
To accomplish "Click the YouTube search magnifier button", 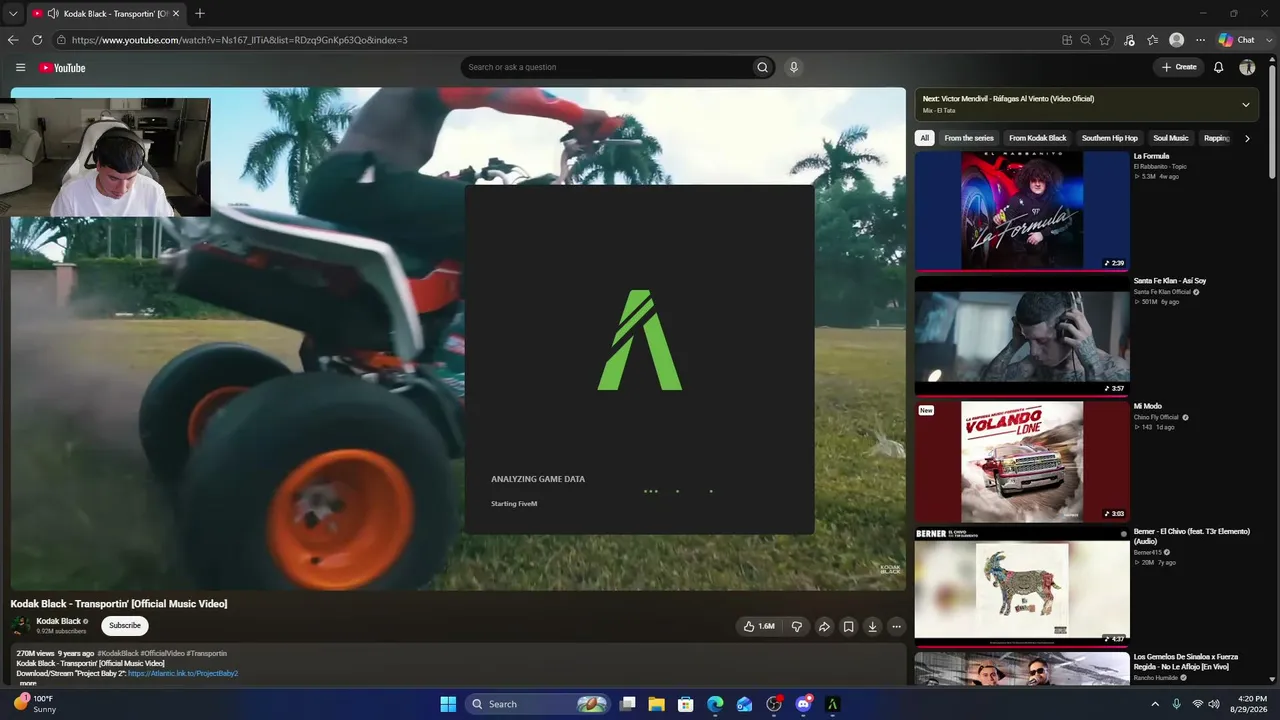I will coord(762,67).
